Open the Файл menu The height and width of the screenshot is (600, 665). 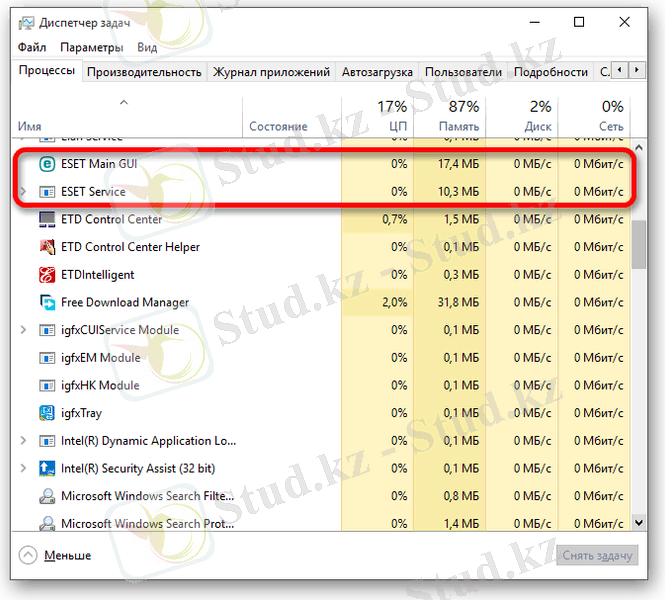pos(32,47)
